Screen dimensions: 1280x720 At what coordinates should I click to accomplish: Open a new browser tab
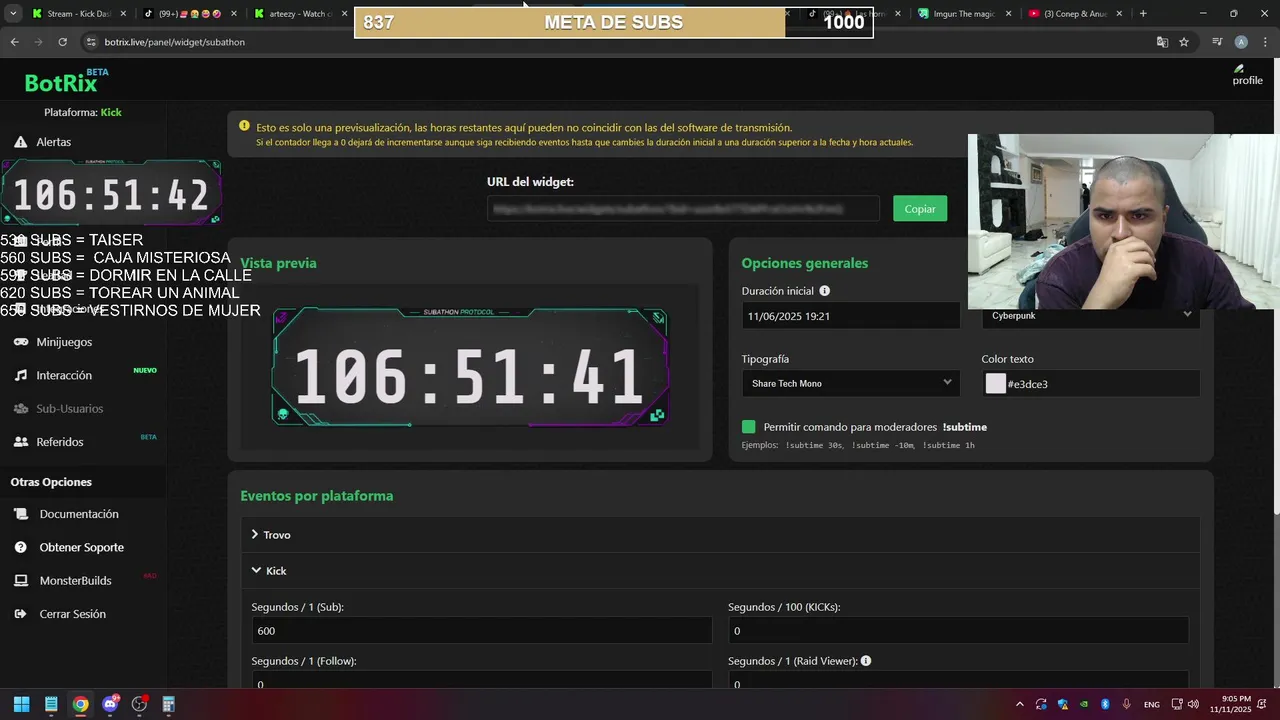pyautogui.click(x=1143, y=14)
